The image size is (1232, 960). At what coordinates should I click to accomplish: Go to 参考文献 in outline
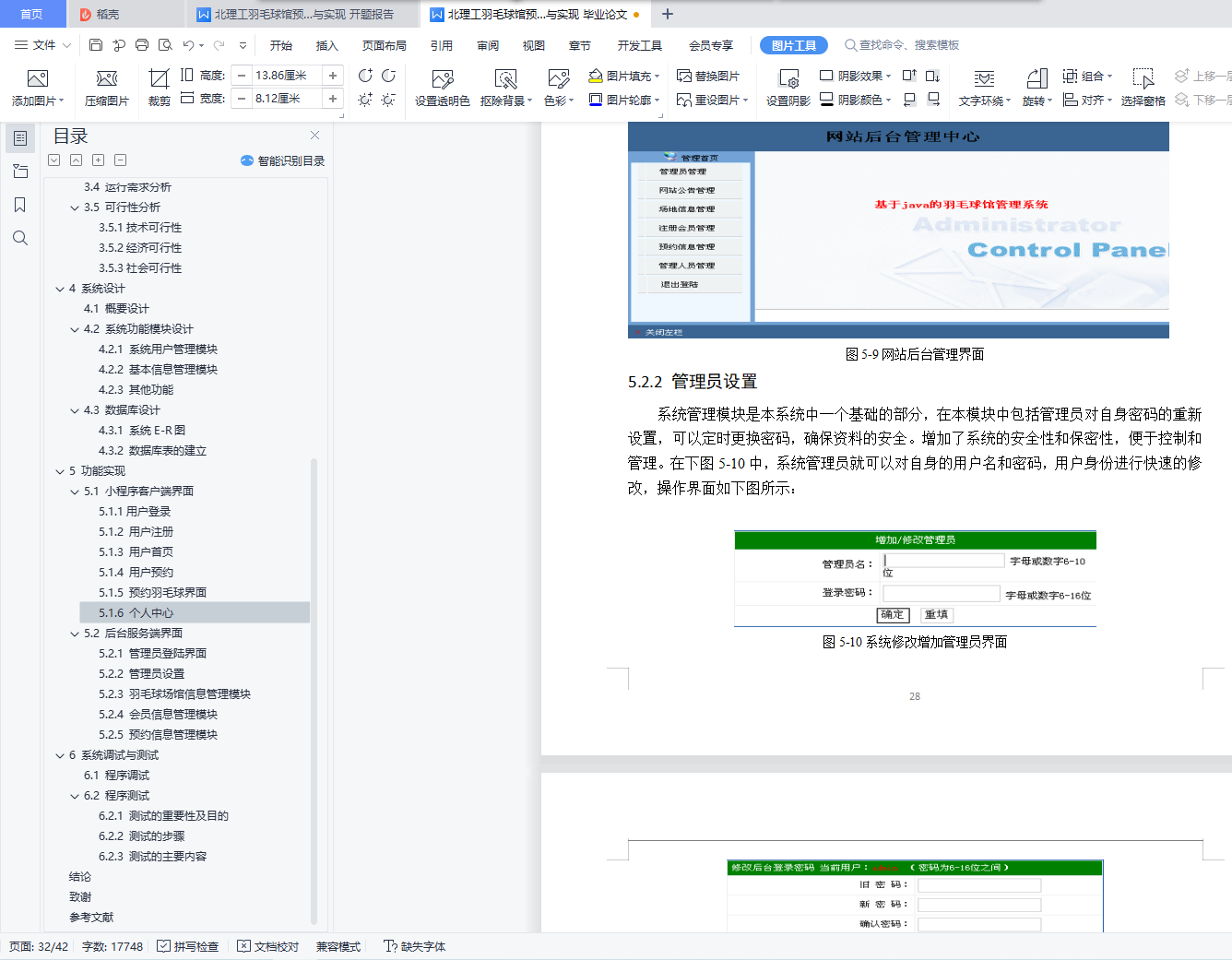91,918
